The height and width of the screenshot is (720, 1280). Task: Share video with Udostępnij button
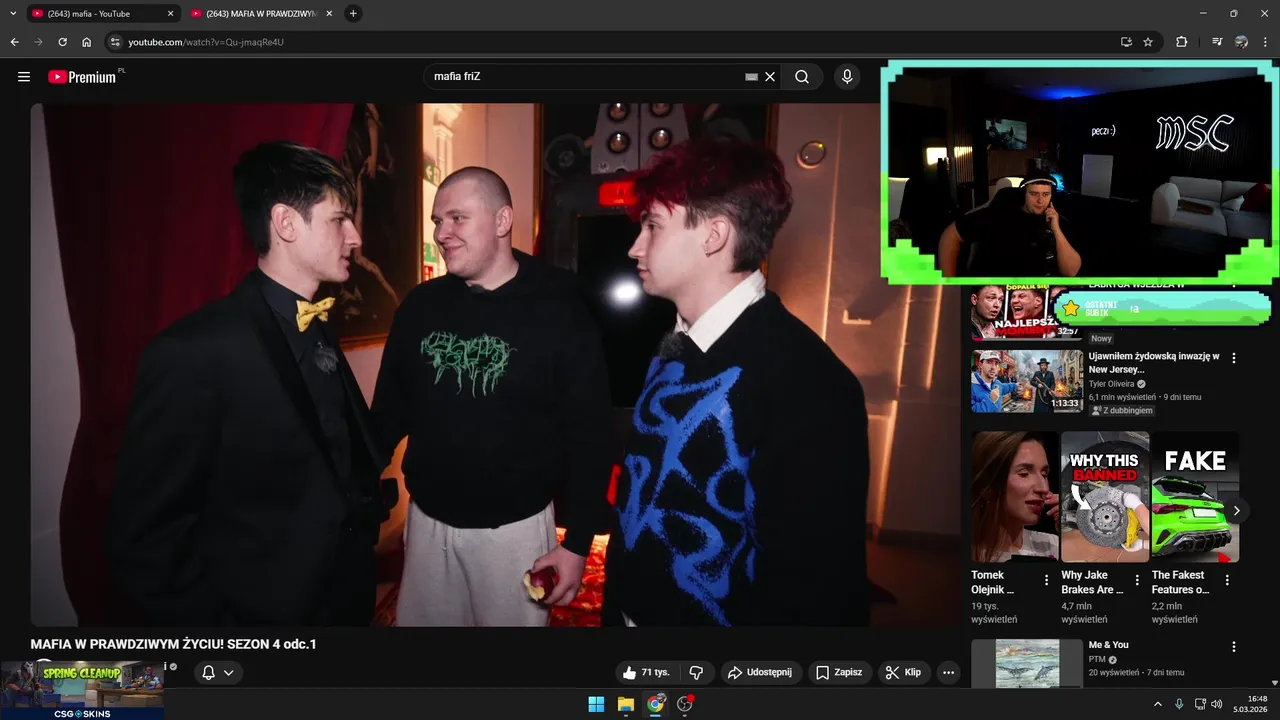coord(760,673)
